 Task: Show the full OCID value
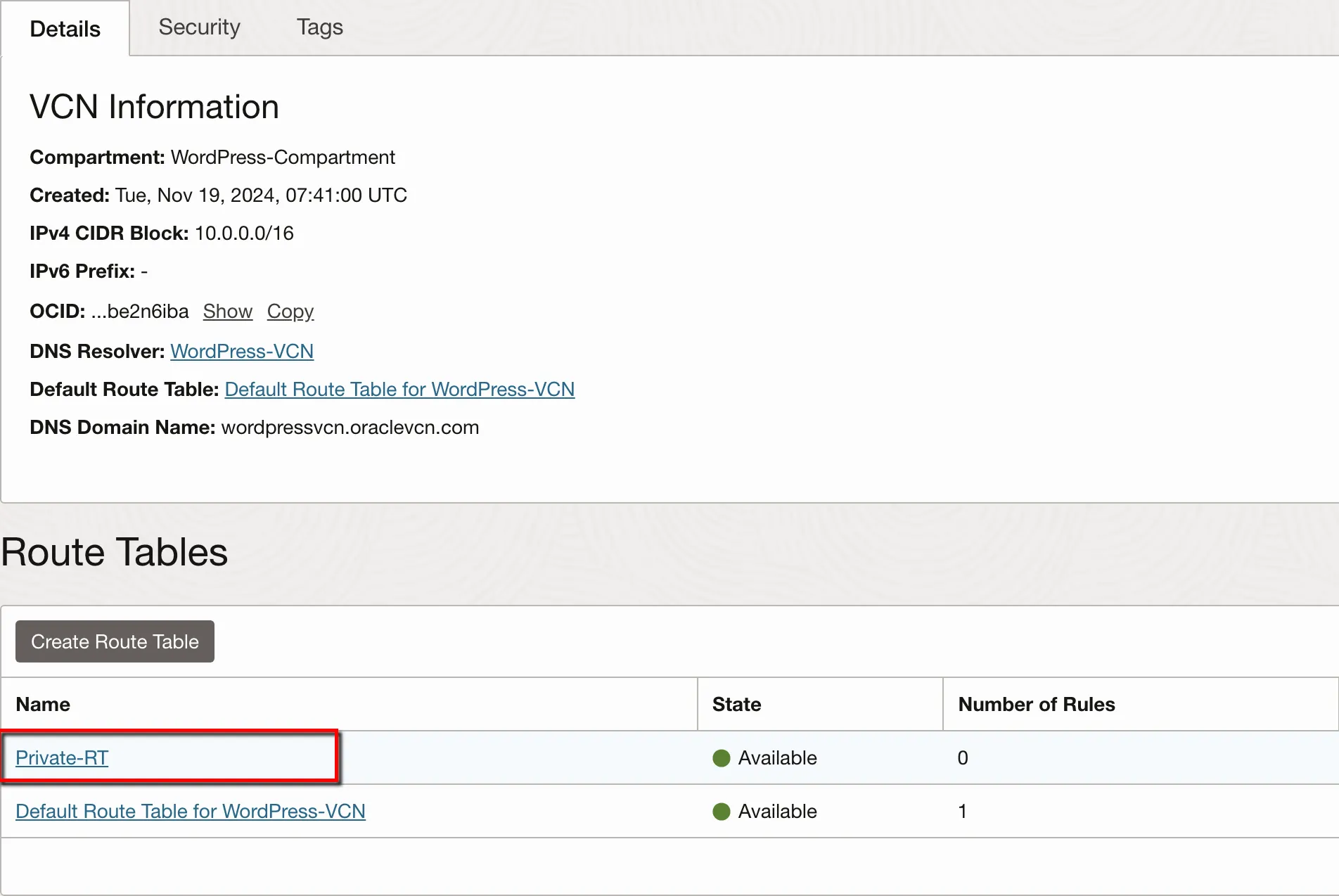[x=227, y=312]
